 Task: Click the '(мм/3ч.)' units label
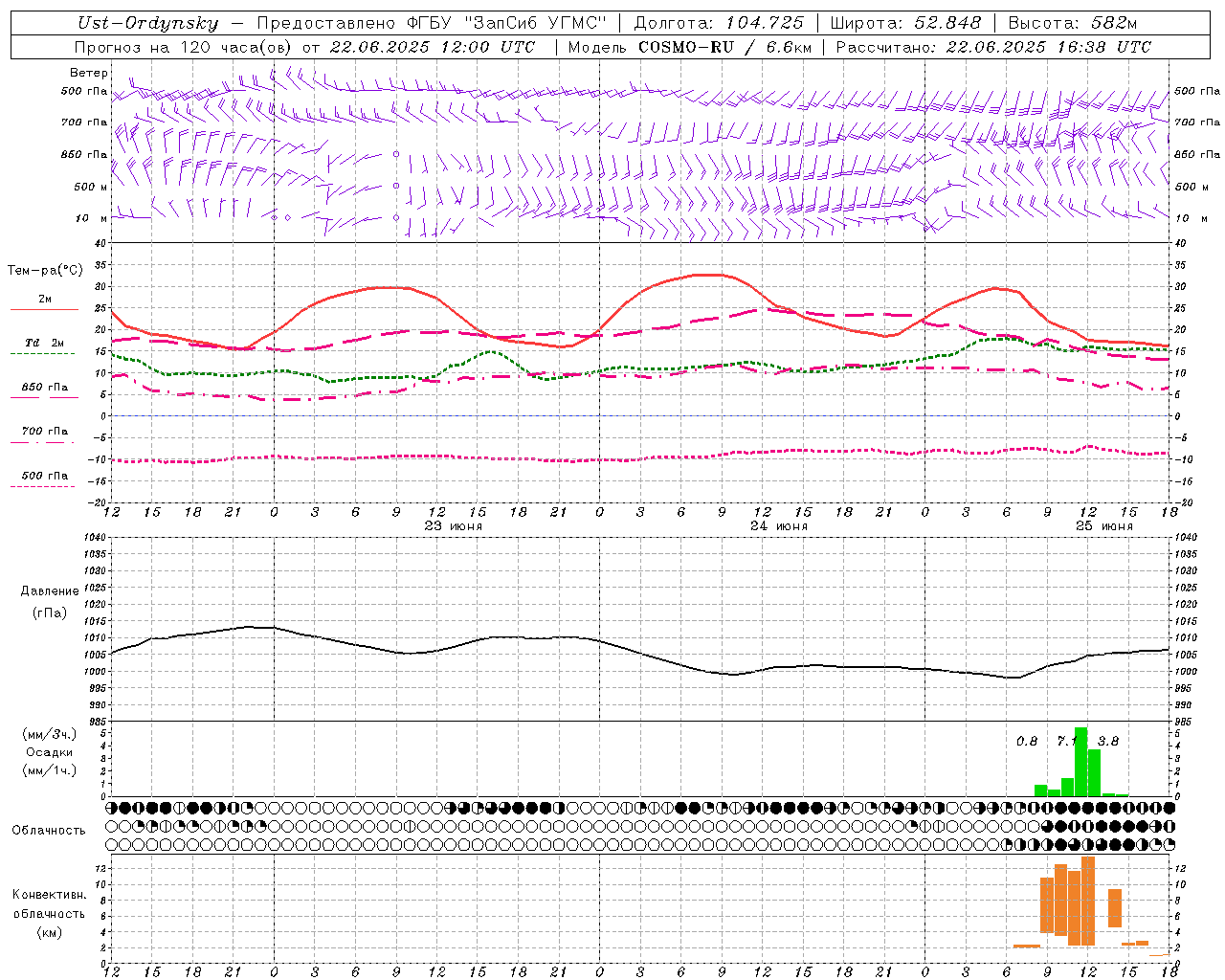point(50,734)
